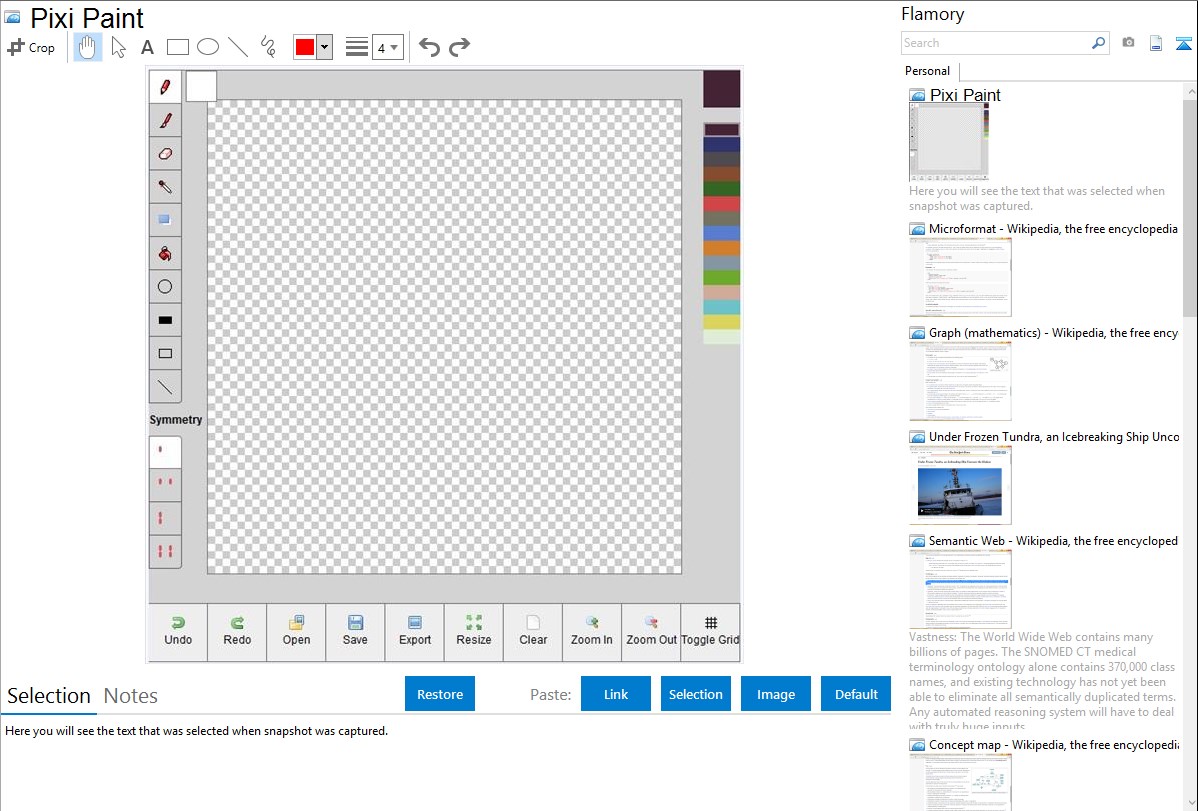Screen dimensions: 1198x811
Task: Choose the ellipse shape annotation tool
Action: 207,47
